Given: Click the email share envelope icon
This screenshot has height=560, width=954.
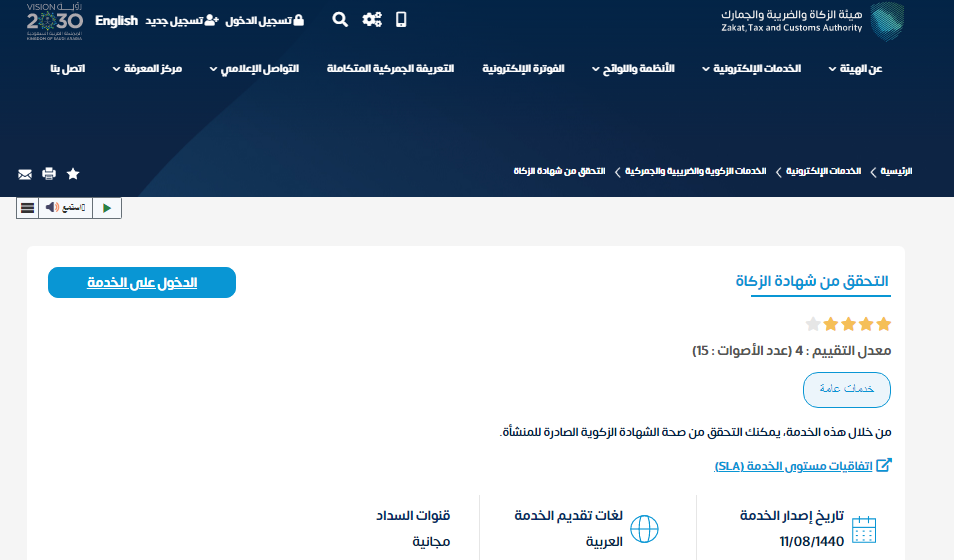Looking at the screenshot, I should point(25,174).
